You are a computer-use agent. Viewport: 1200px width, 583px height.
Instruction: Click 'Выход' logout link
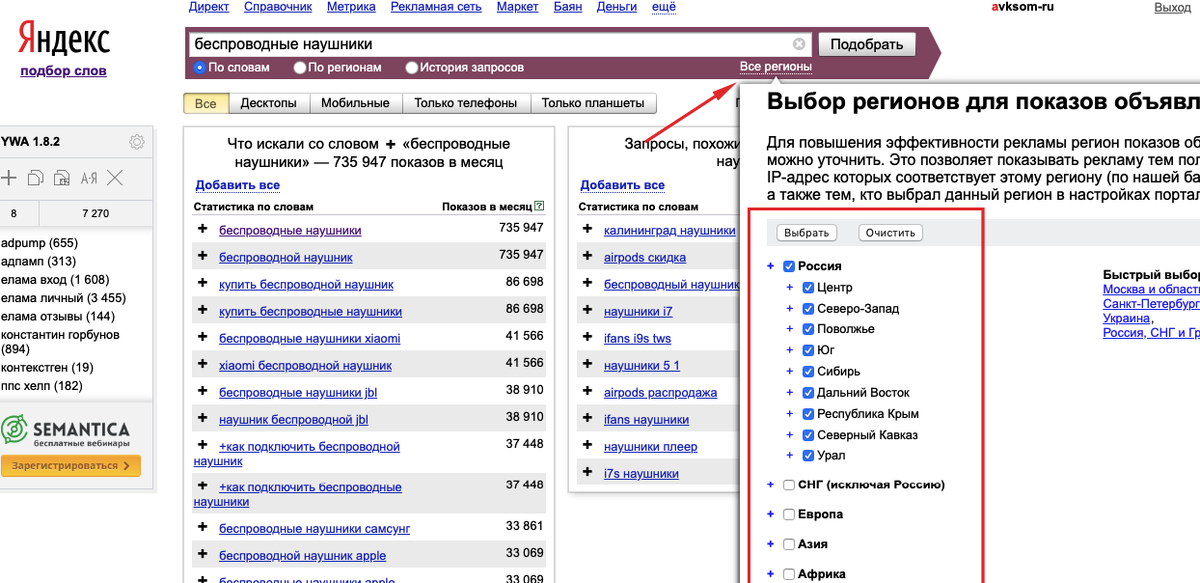coord(1172,7)
